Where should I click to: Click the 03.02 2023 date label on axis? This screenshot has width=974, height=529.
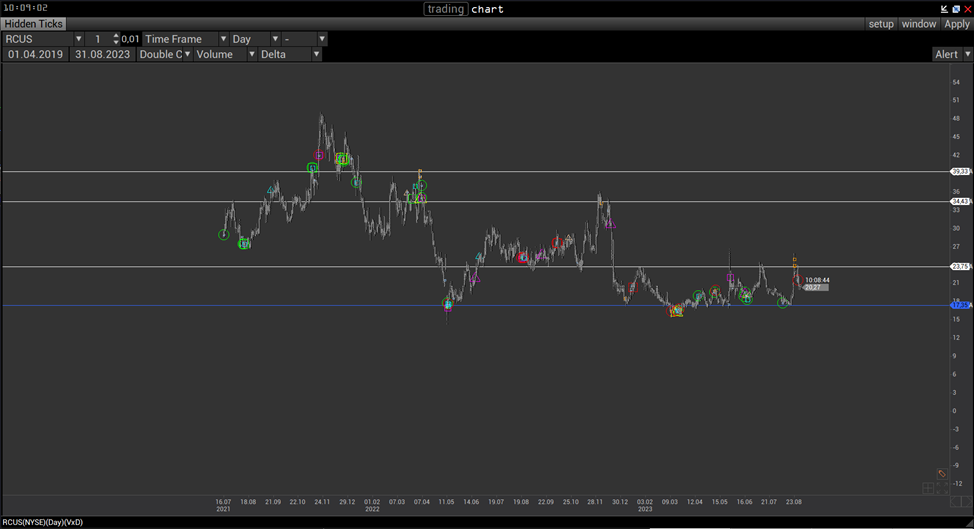coord(645,505)
